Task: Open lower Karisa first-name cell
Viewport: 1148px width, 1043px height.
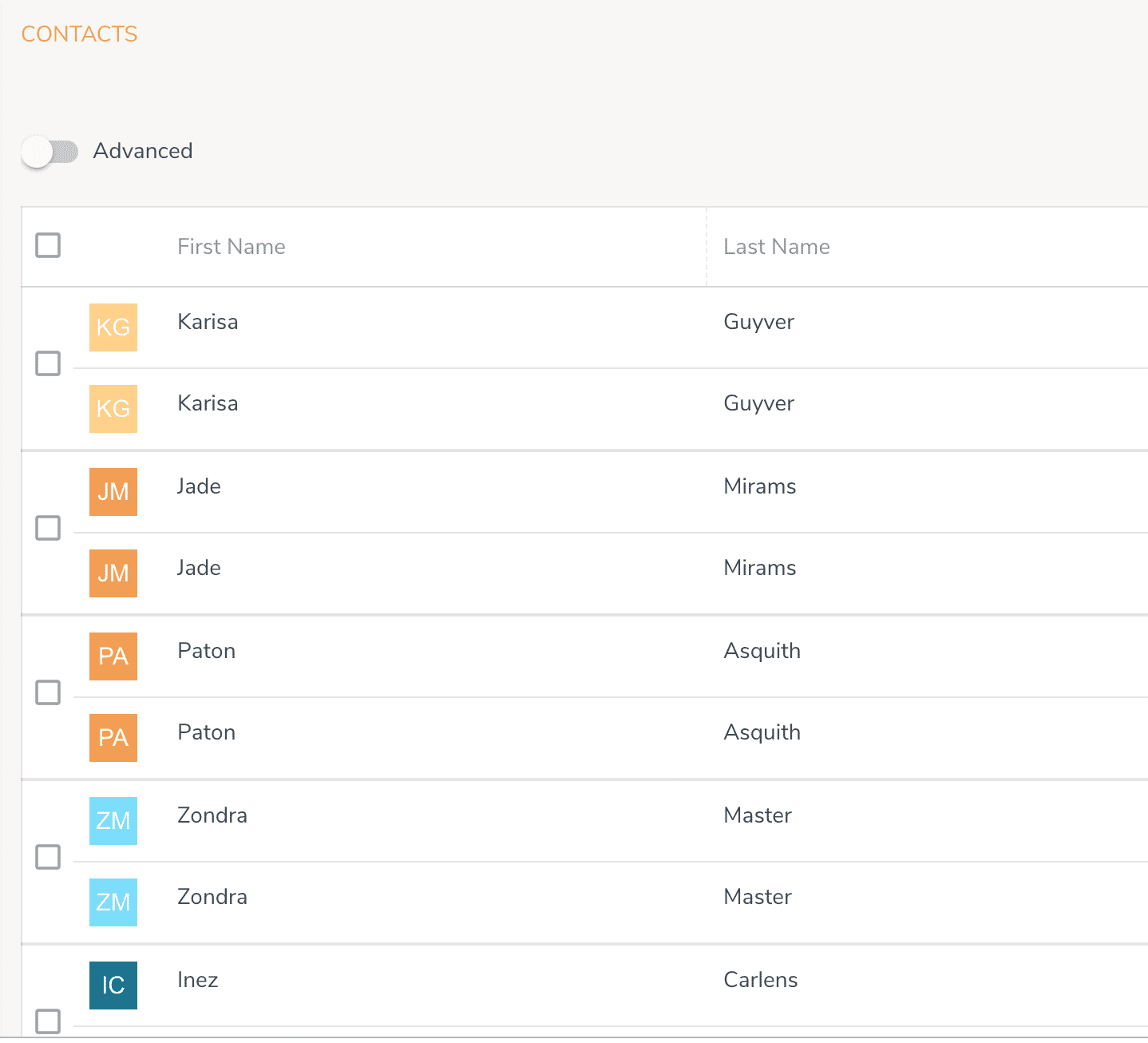Action: (208, 403)
